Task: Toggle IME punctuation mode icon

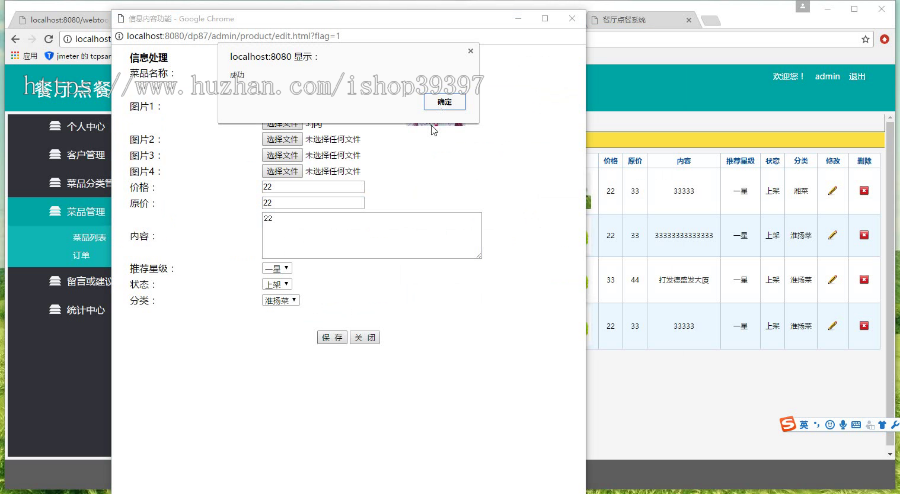Action: pos(817,425)
